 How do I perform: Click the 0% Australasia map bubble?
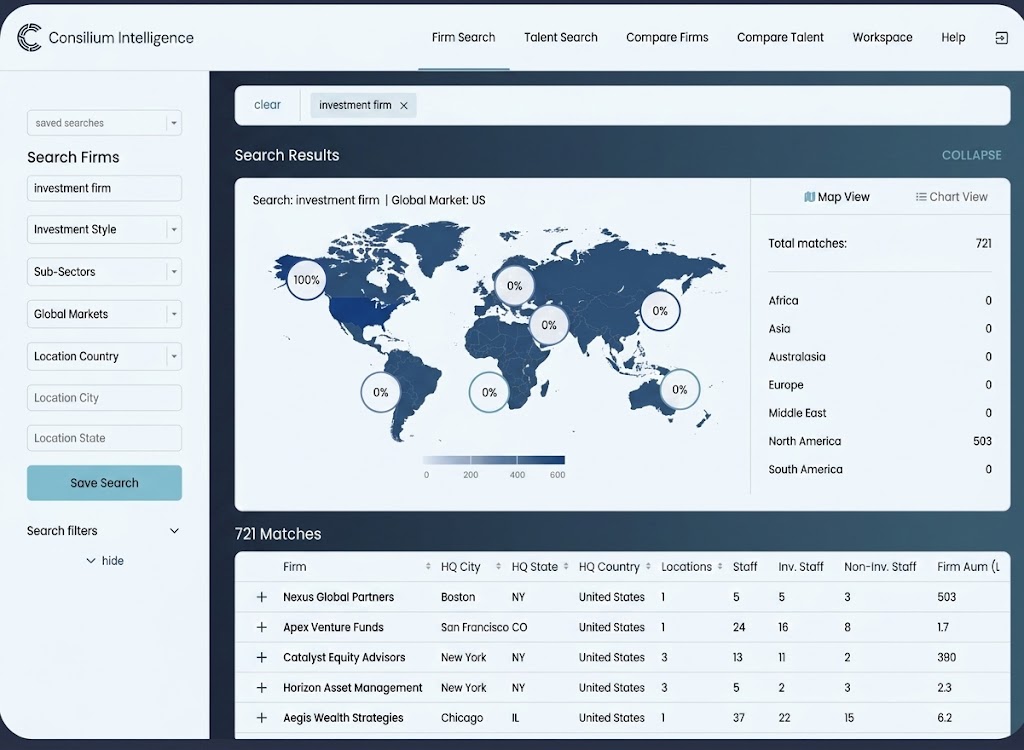pos(679,389)
